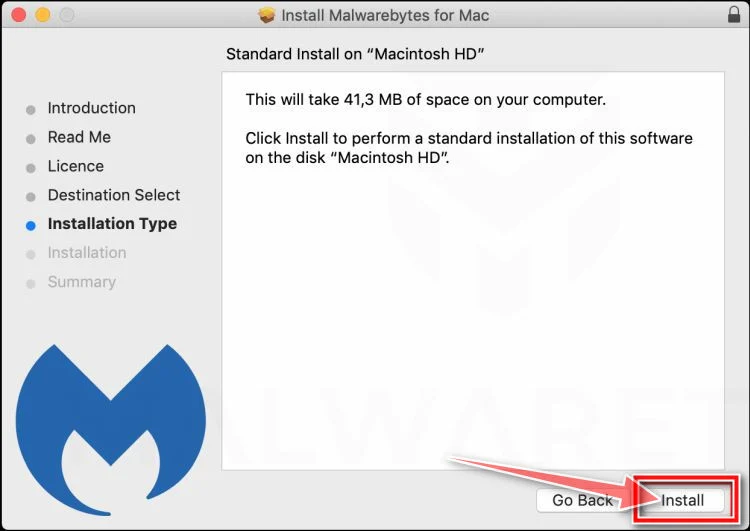Screen dimensions: 750x531
Task: Click the text "This will take 41,3 MB"
Action: 323,100
